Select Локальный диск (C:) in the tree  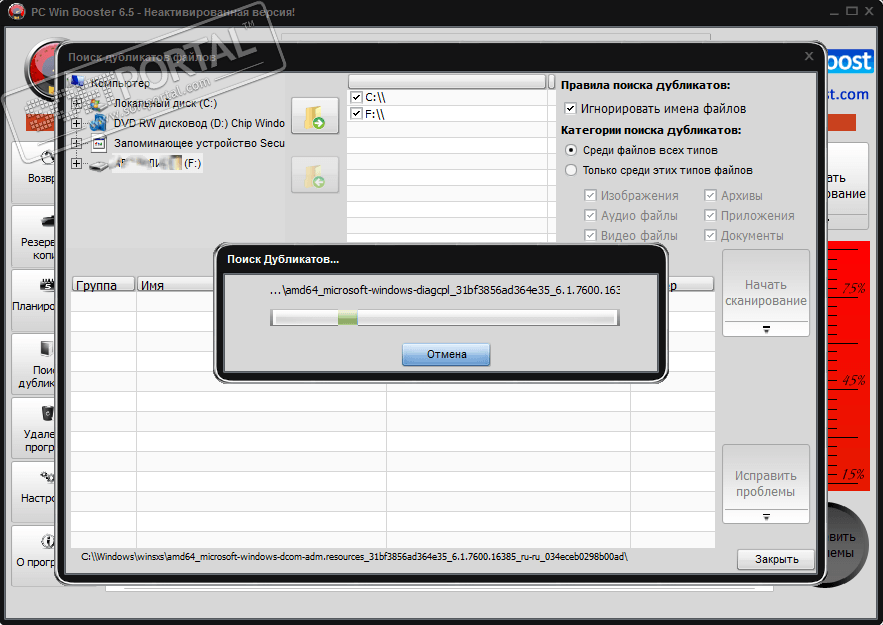(165, 104)
